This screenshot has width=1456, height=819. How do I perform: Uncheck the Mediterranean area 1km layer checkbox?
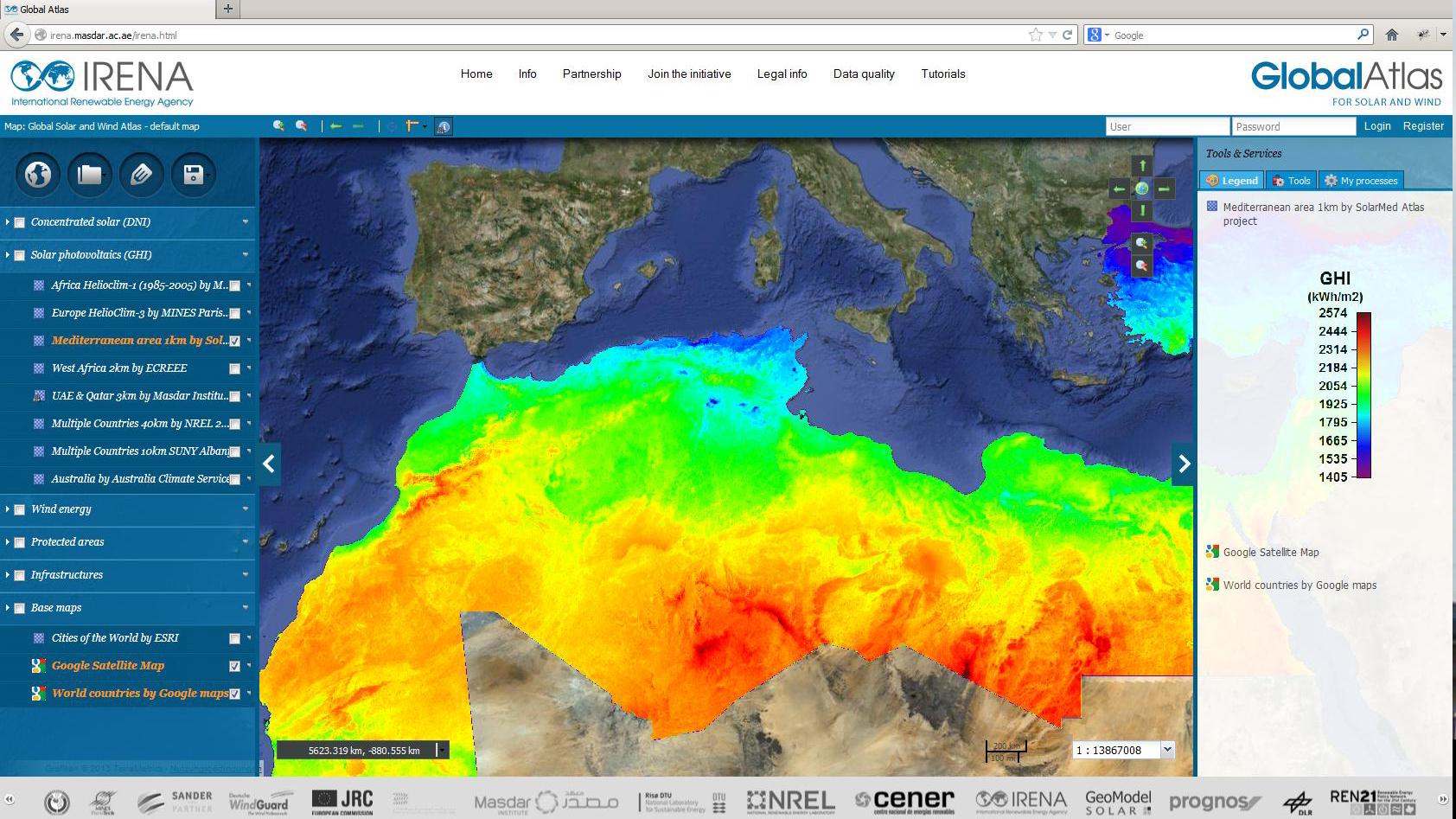click(234, 341)
